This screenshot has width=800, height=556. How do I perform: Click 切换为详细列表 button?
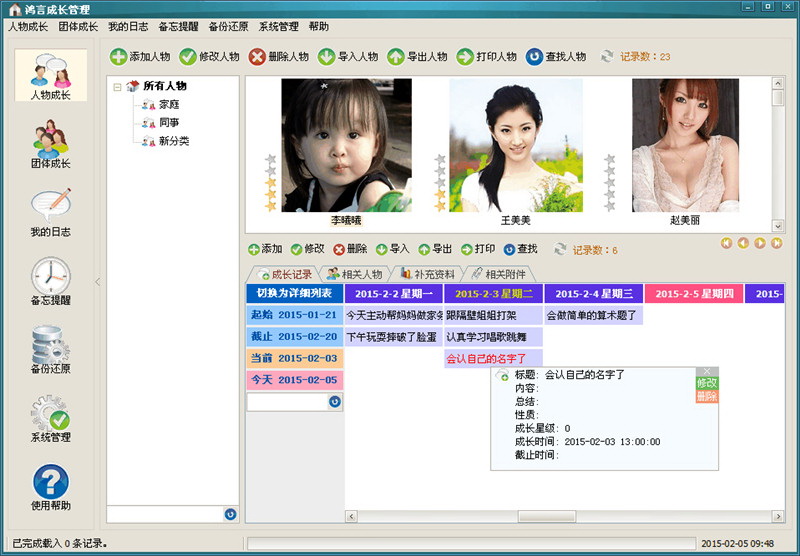(x=294, y=293)
